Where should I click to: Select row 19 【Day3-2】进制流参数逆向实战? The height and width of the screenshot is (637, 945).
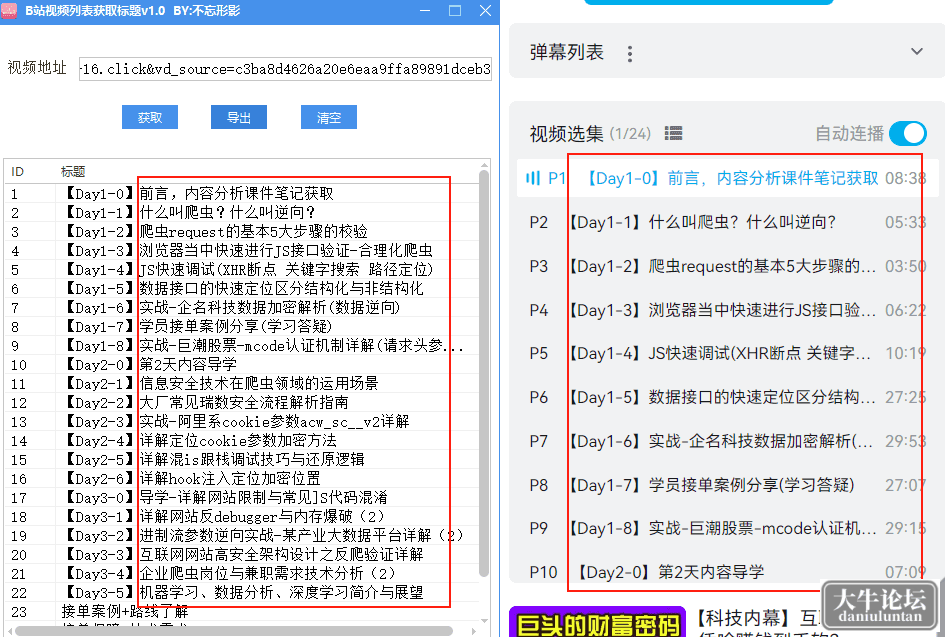coord(241,536)
